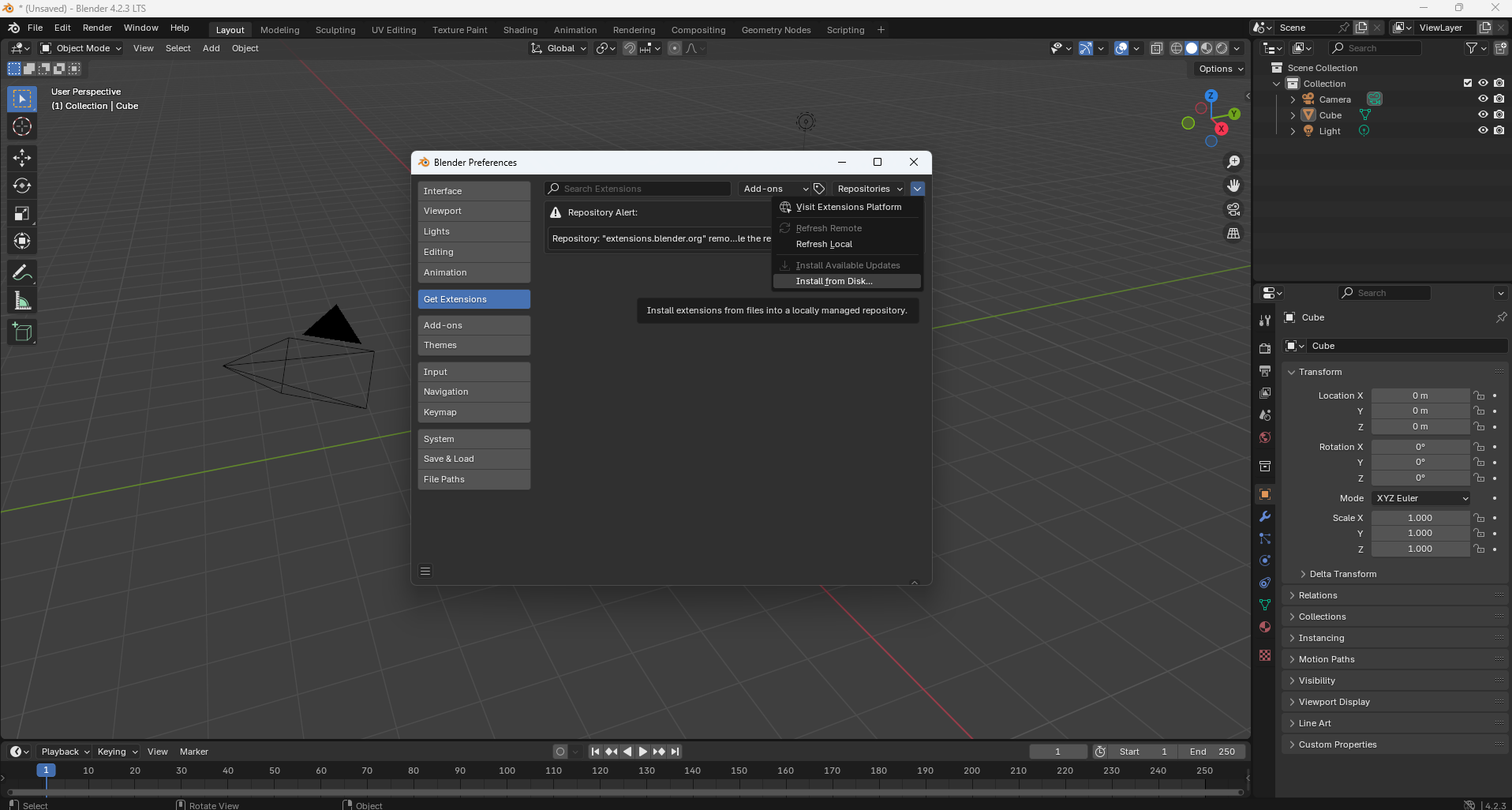Play animation in timeline
This screenshot has height=810, width=1512.
pos(642,752)
